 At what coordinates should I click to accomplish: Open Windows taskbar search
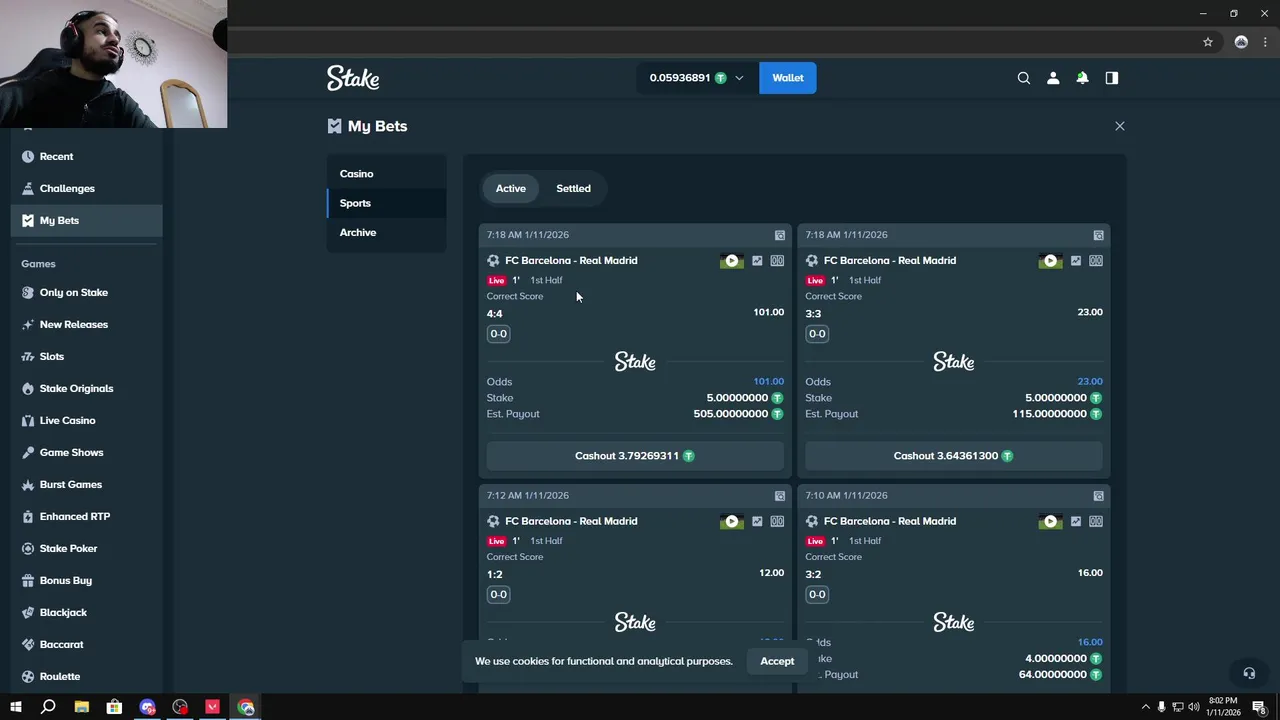[48, 707]
